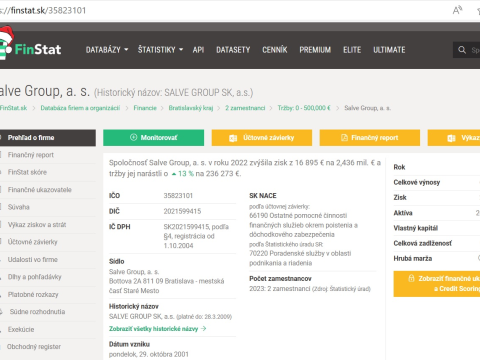Open Účtovné závierky in sidebar
The height and width of the screenshot is (360, 480).
pyautogui.click(x=33, y=242)
